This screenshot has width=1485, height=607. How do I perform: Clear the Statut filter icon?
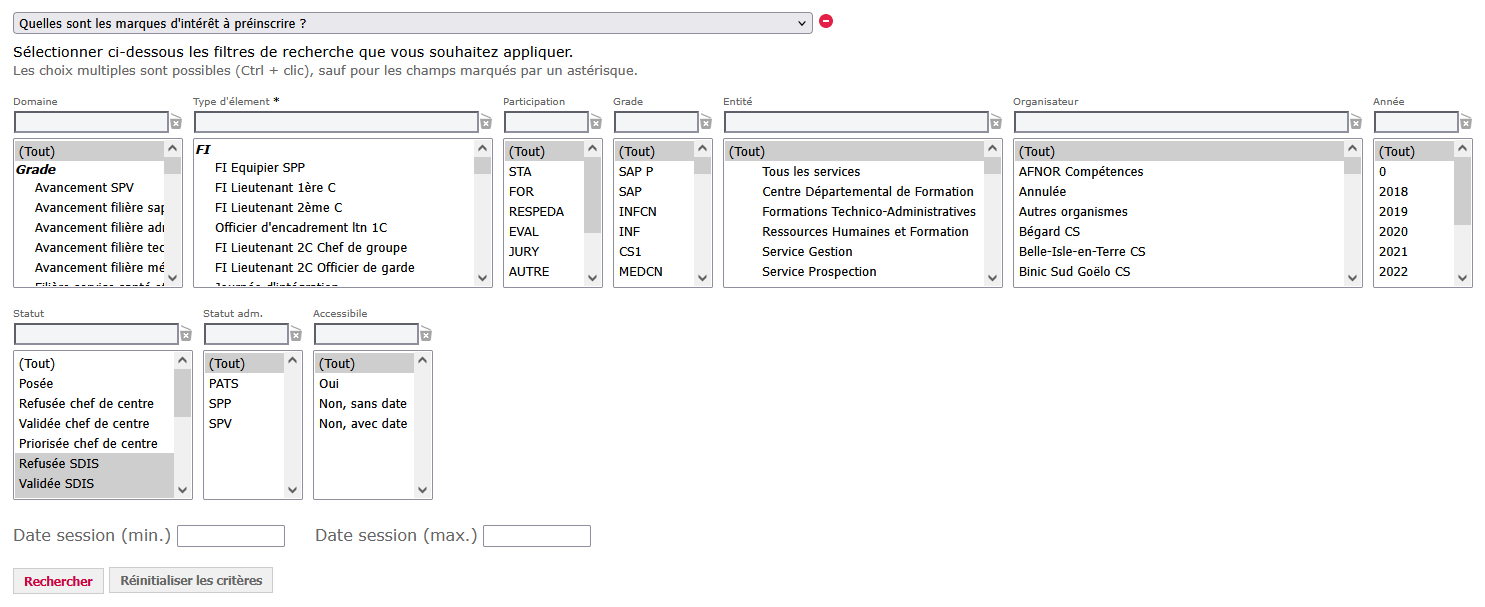pyautogui.click(x=186, y=335)
